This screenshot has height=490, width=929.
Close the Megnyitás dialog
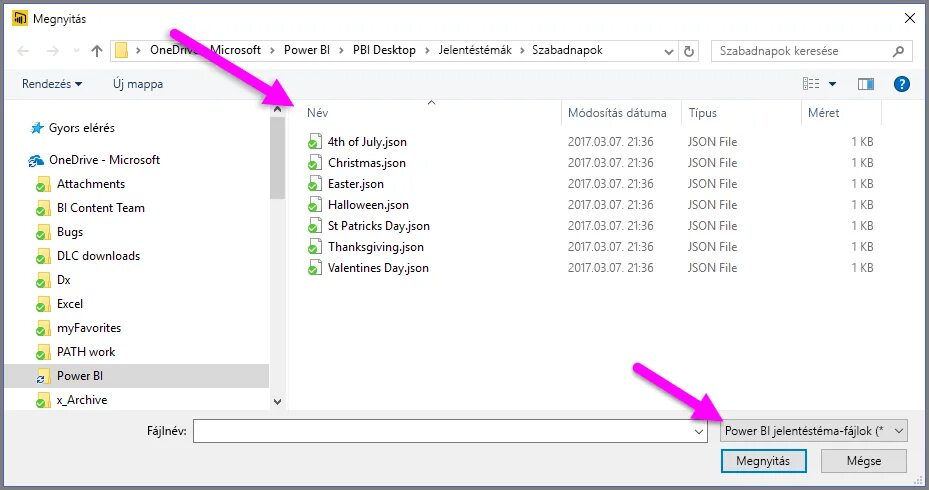tap(909, 18)
